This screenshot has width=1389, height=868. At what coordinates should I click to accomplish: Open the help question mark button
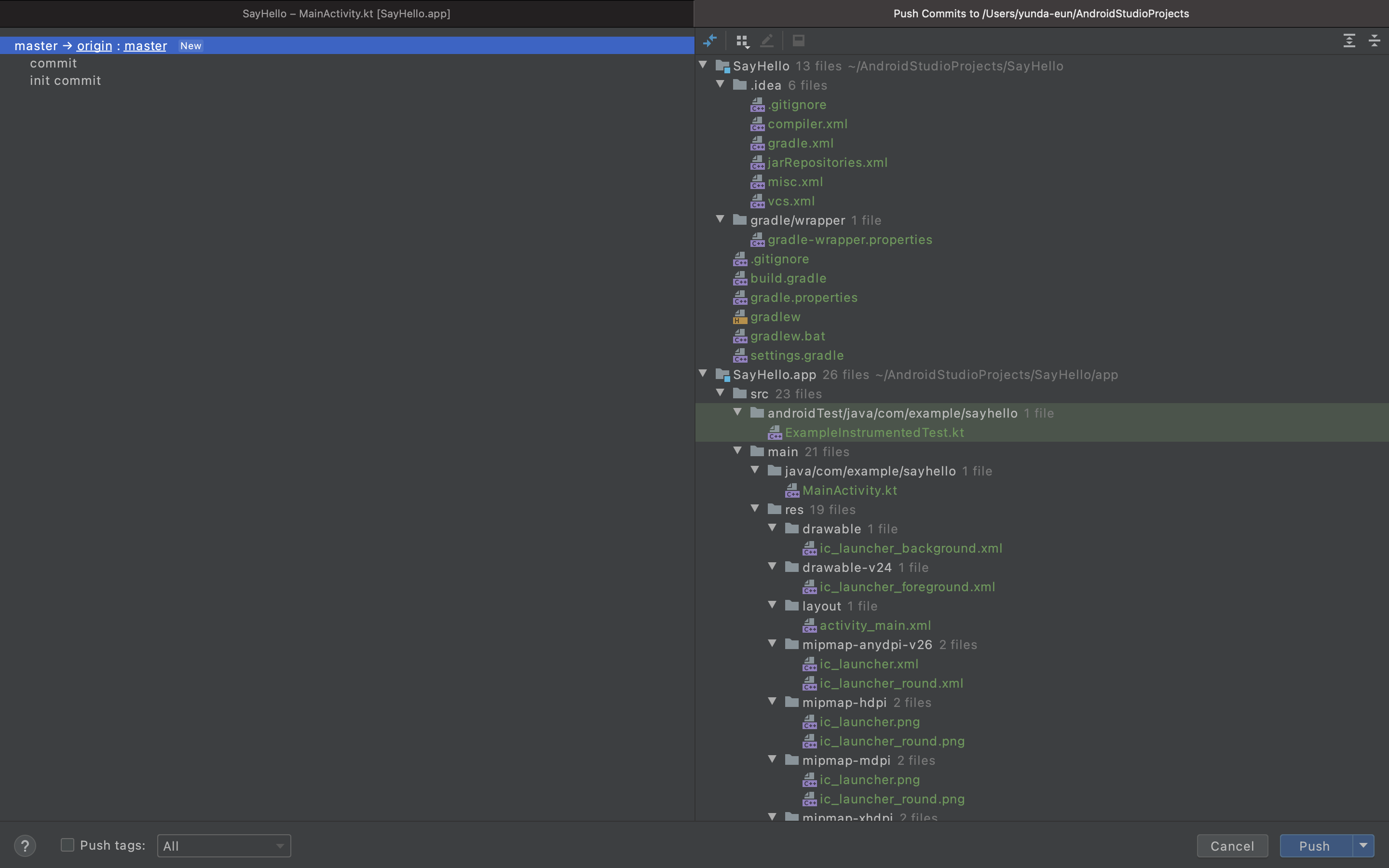pyautogui.click(x=25, y=846)
